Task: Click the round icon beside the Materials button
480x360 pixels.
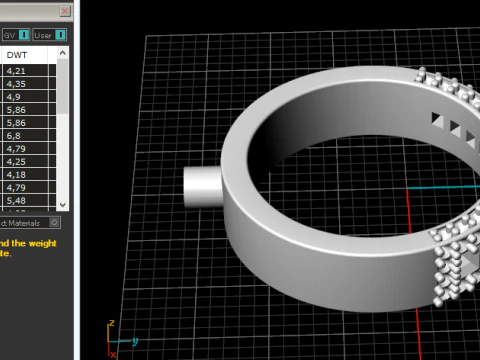Action: (x=54, y=223)
